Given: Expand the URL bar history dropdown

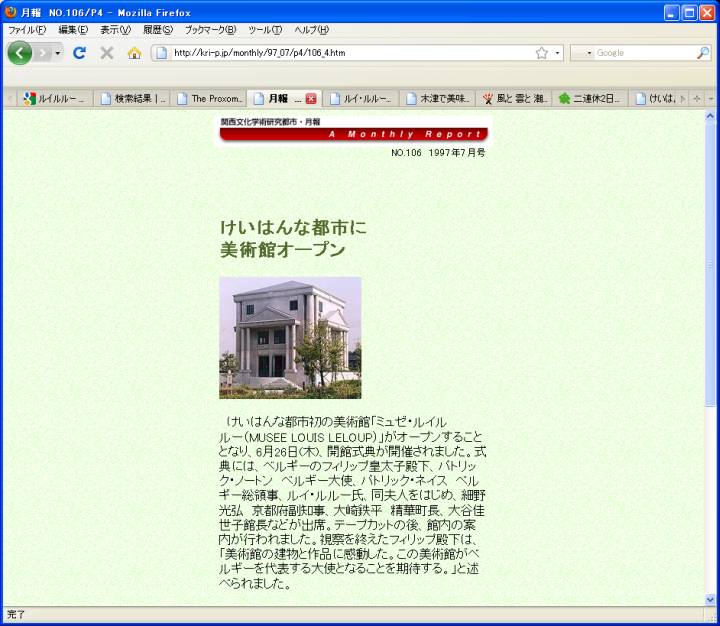Looking at the screenshot, I should pyautogui.click(x=557, y=53).
